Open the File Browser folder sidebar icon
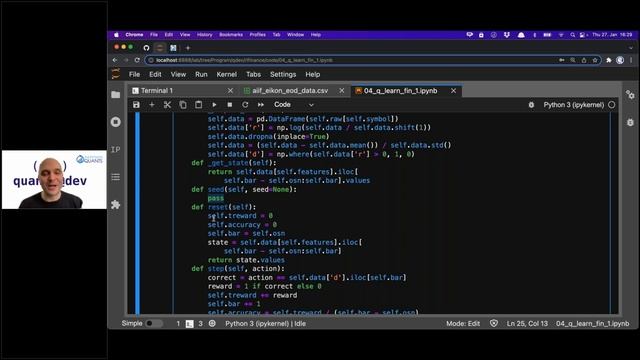 pos(116,95)
